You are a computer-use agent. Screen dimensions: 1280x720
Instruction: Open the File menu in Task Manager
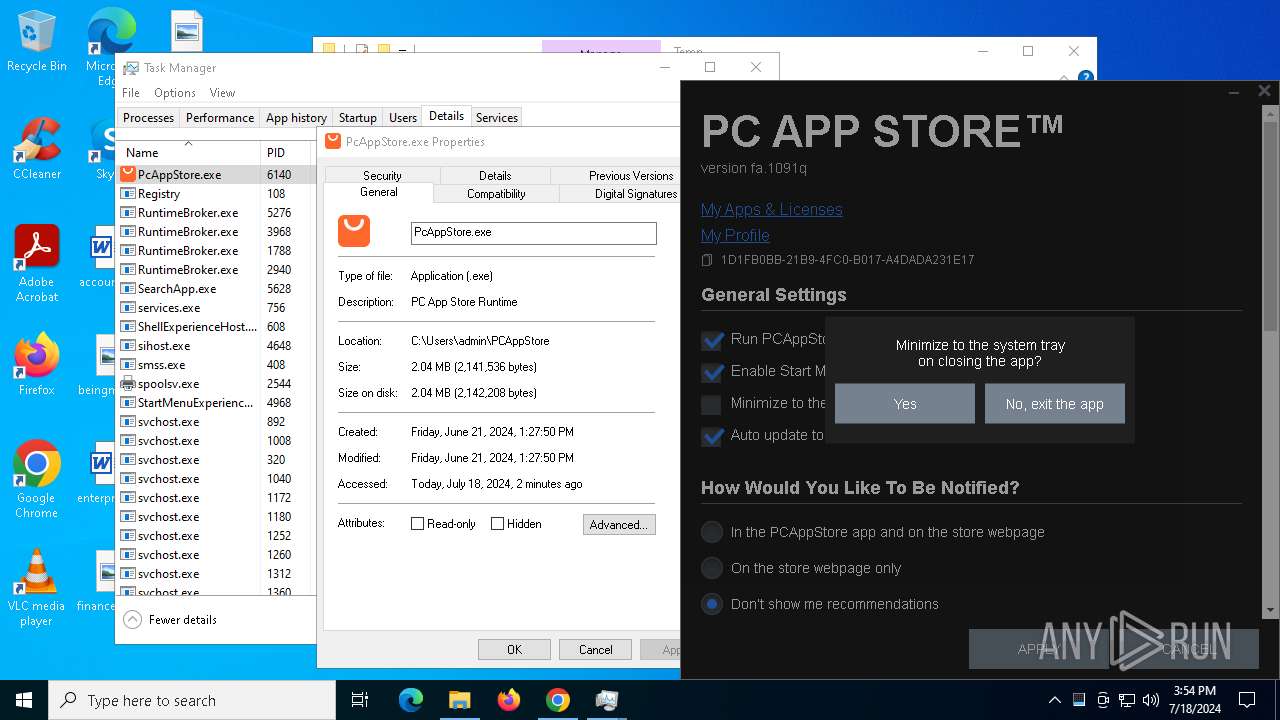coord(131,93)
